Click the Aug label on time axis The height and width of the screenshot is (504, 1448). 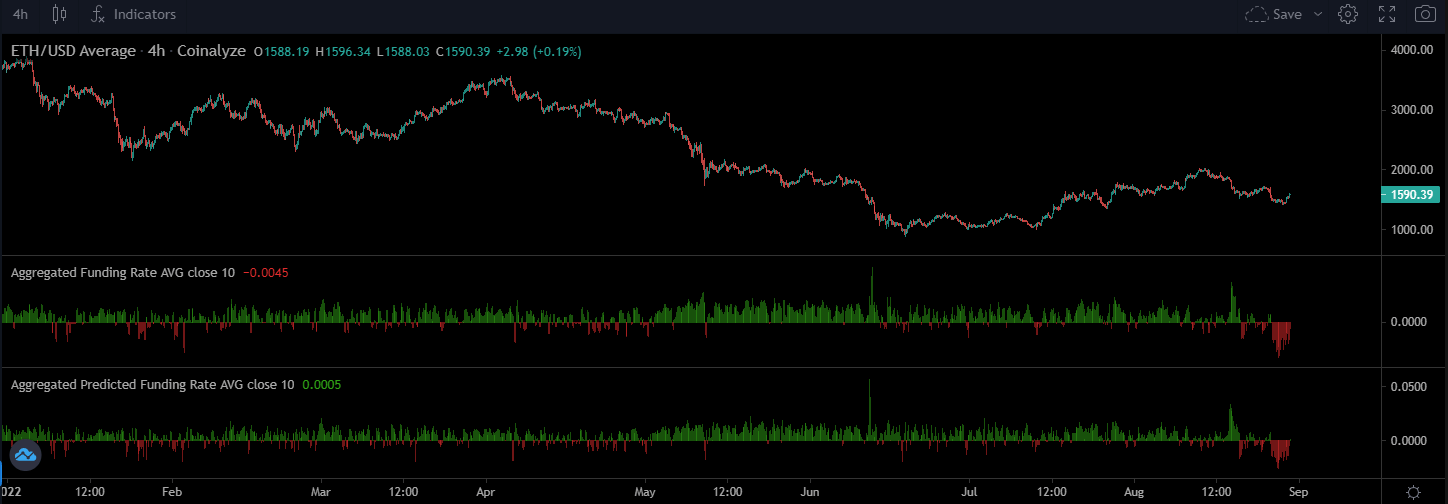1133,492
